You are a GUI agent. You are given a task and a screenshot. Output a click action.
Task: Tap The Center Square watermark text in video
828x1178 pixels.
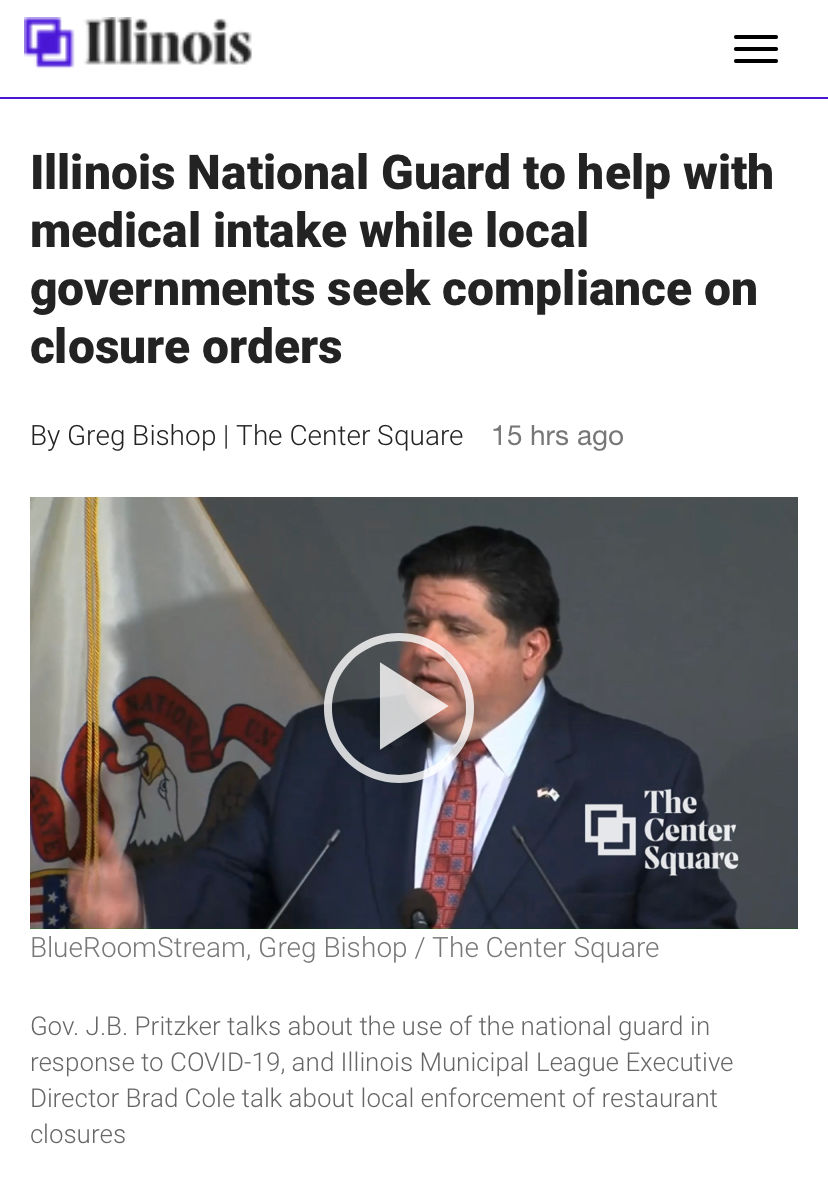[691, 830]
